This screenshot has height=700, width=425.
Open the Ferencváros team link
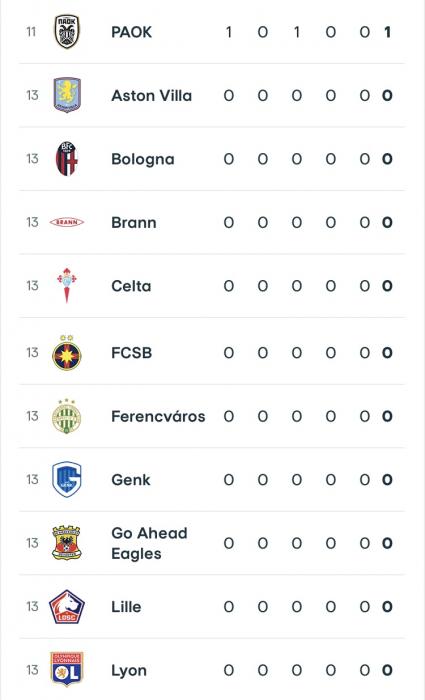(158, 417)
